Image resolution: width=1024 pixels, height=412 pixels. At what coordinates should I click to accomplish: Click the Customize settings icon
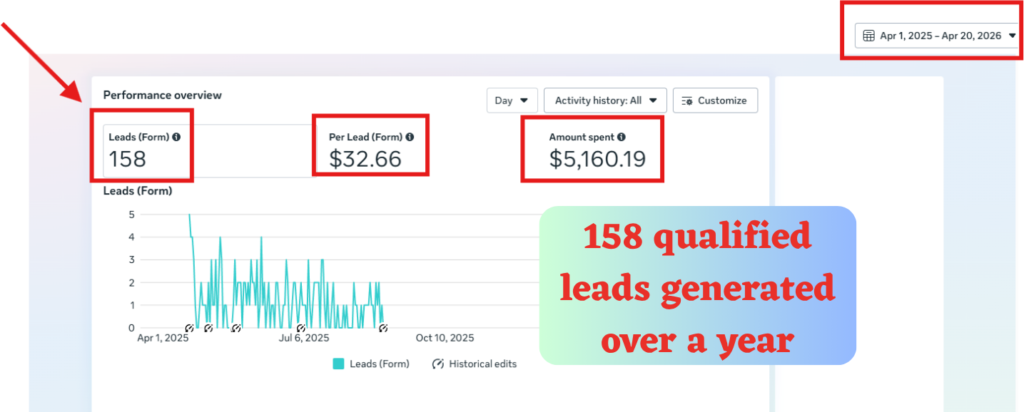point(686,101)
